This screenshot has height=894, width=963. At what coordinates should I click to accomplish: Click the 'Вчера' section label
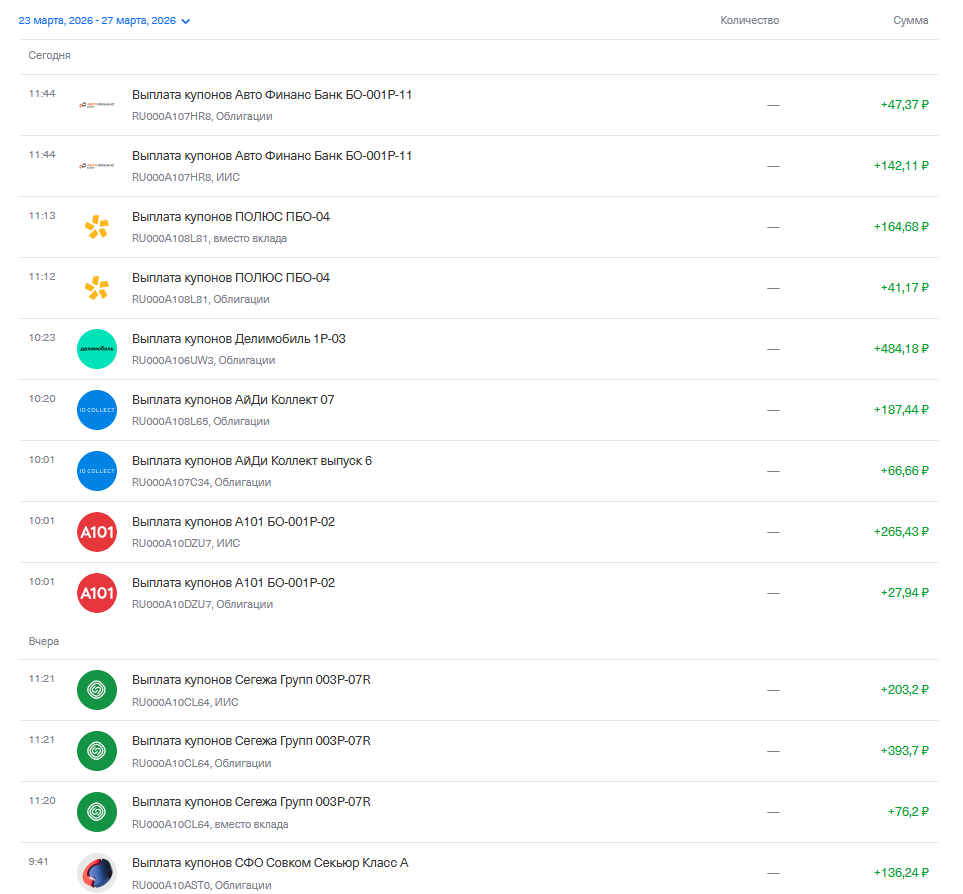(44, 641)
